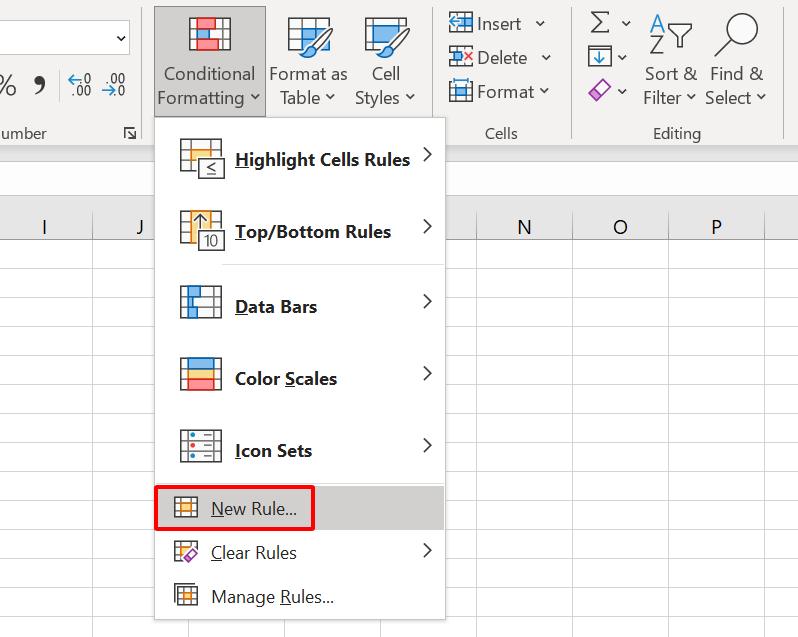Select column I header
The height and width of the screenshot is (637, 798).
click(x=45, y=226)
